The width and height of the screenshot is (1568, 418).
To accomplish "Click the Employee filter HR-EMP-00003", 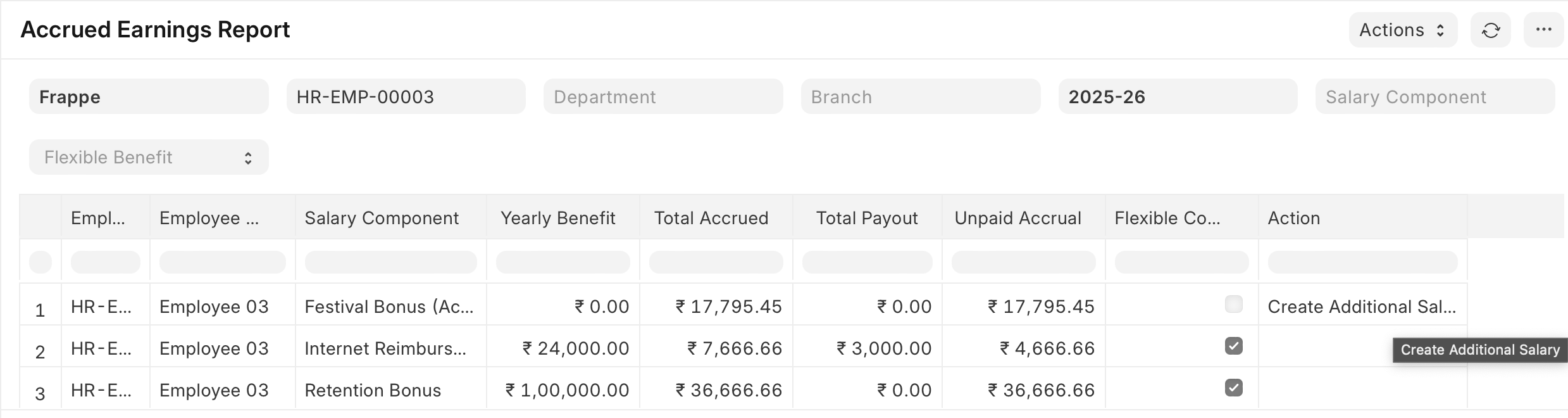I will [x=406, y=97].
